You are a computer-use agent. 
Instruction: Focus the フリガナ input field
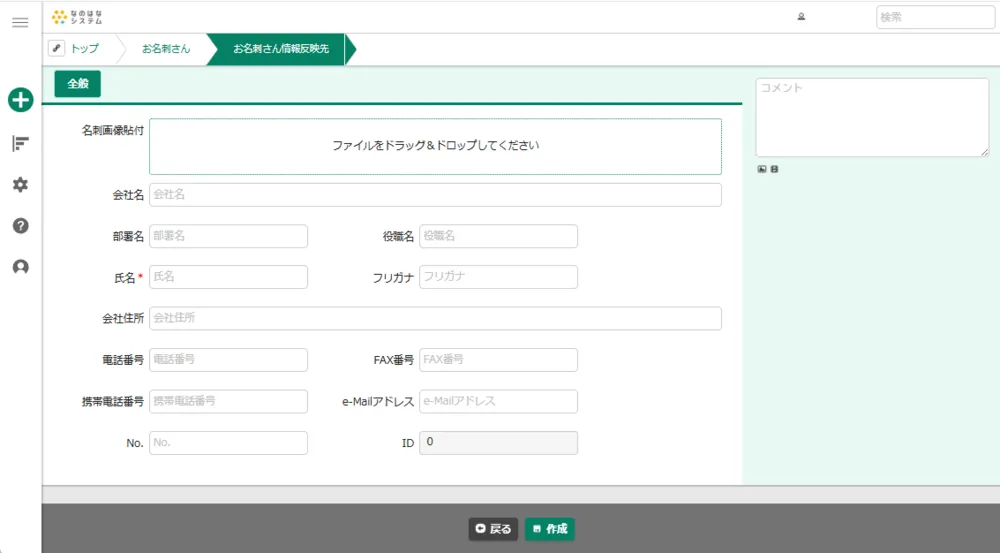498,277
